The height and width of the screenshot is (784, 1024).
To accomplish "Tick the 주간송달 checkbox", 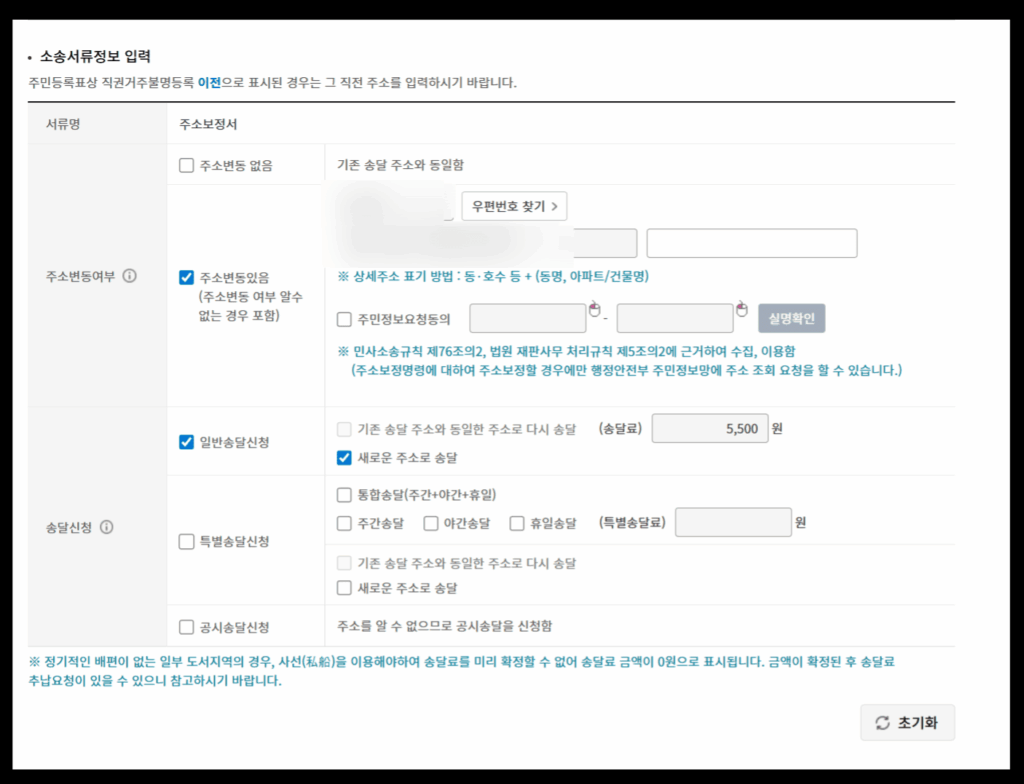I will click(x=344, y=523).
